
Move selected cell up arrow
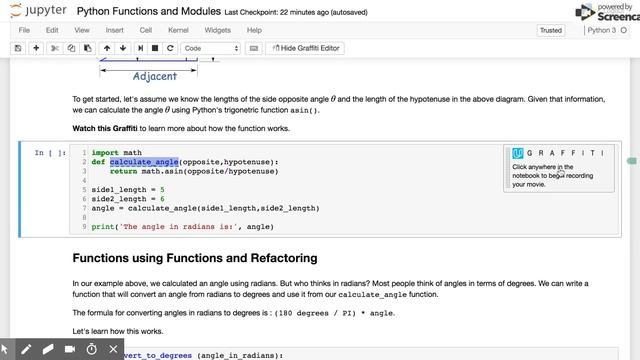click(107, 48)
